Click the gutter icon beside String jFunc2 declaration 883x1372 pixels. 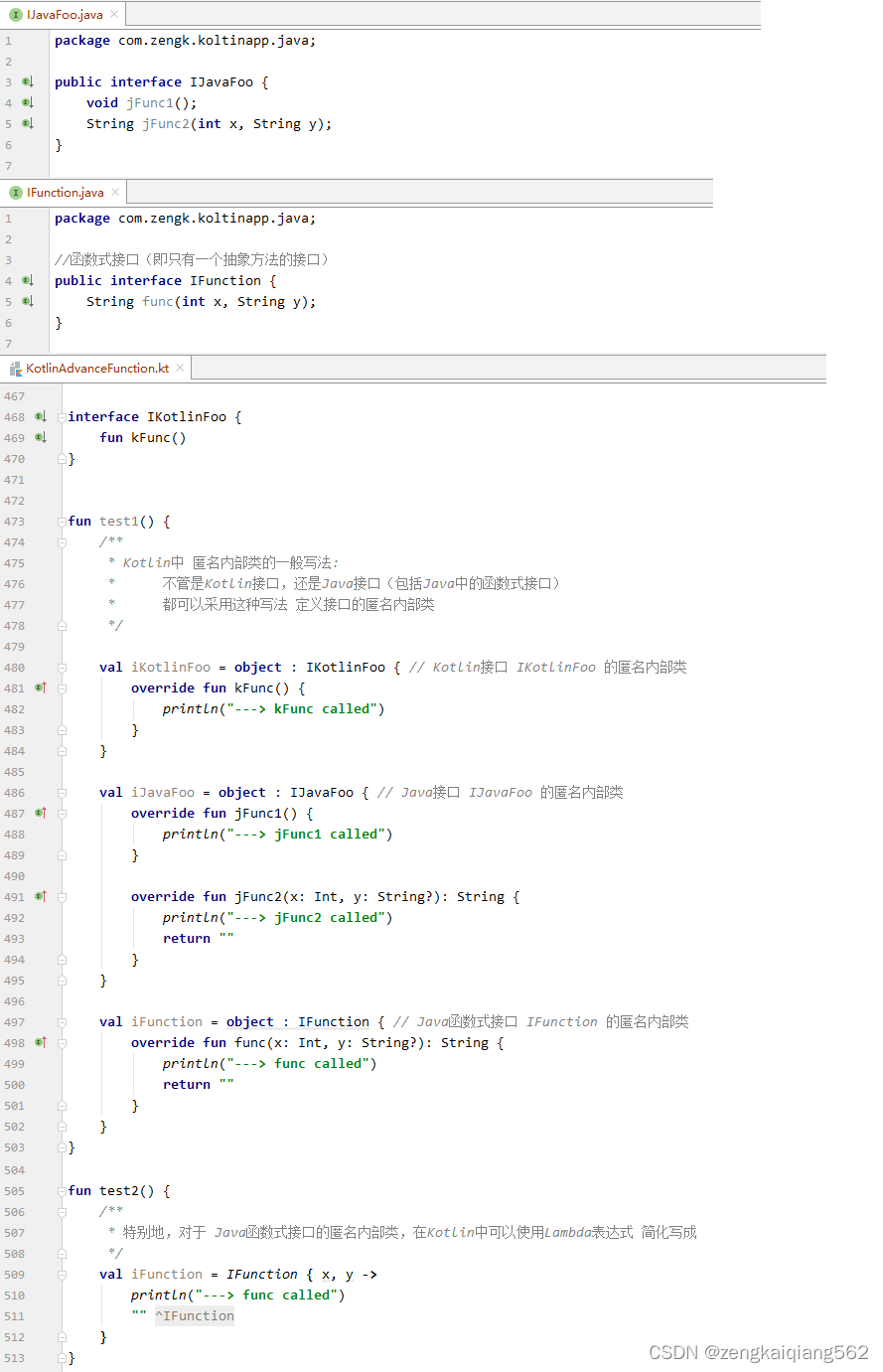(28, 123)
